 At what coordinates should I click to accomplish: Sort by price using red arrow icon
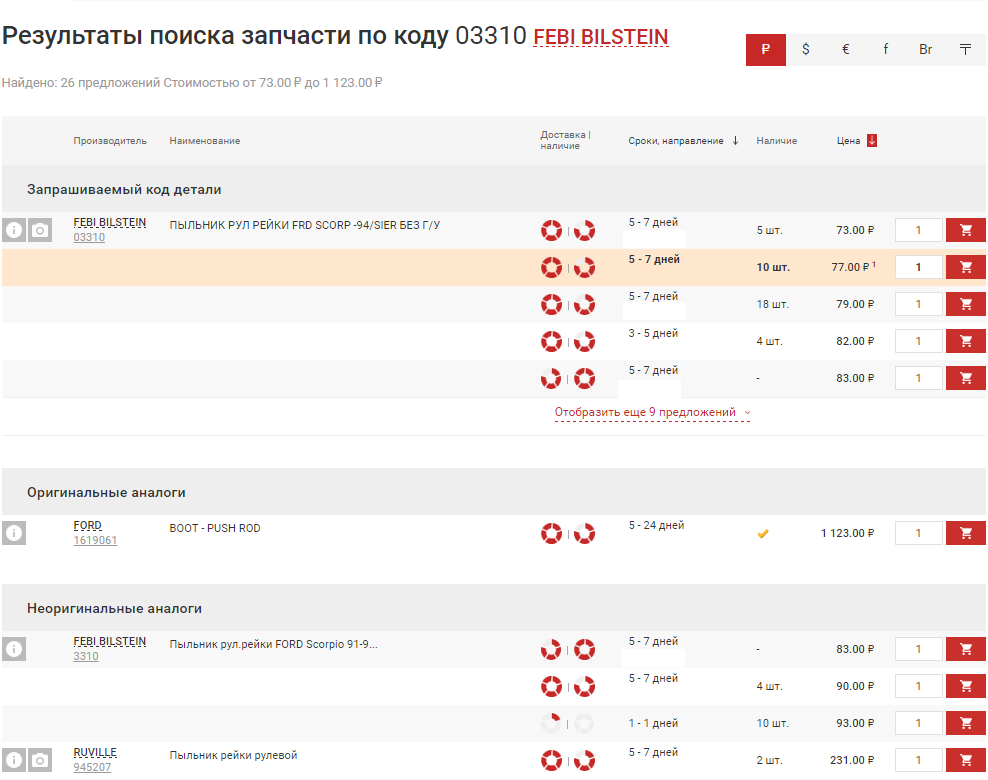point(872,141)
